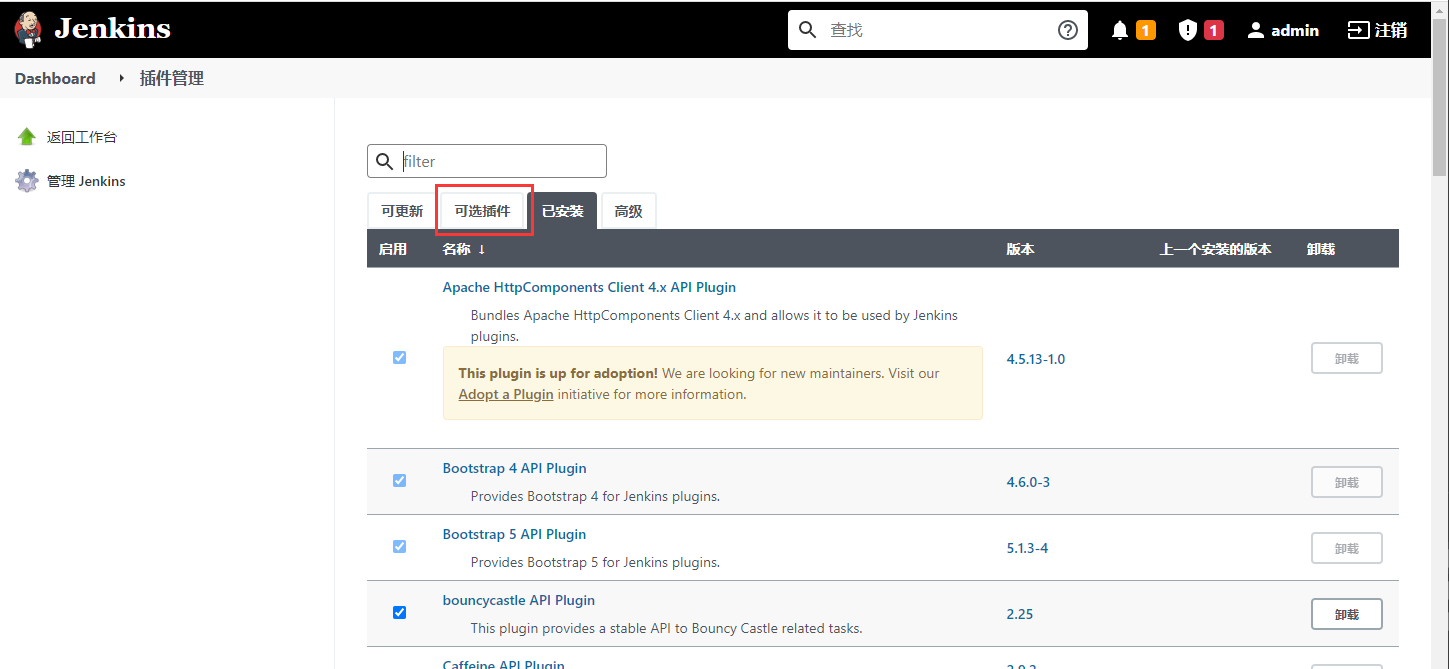The height and width of the screenshot is (669, 1449).
Task: Click text 'Provides Bootstrap 4 for Jenkins plugins.'
Action: pos(595,496)
